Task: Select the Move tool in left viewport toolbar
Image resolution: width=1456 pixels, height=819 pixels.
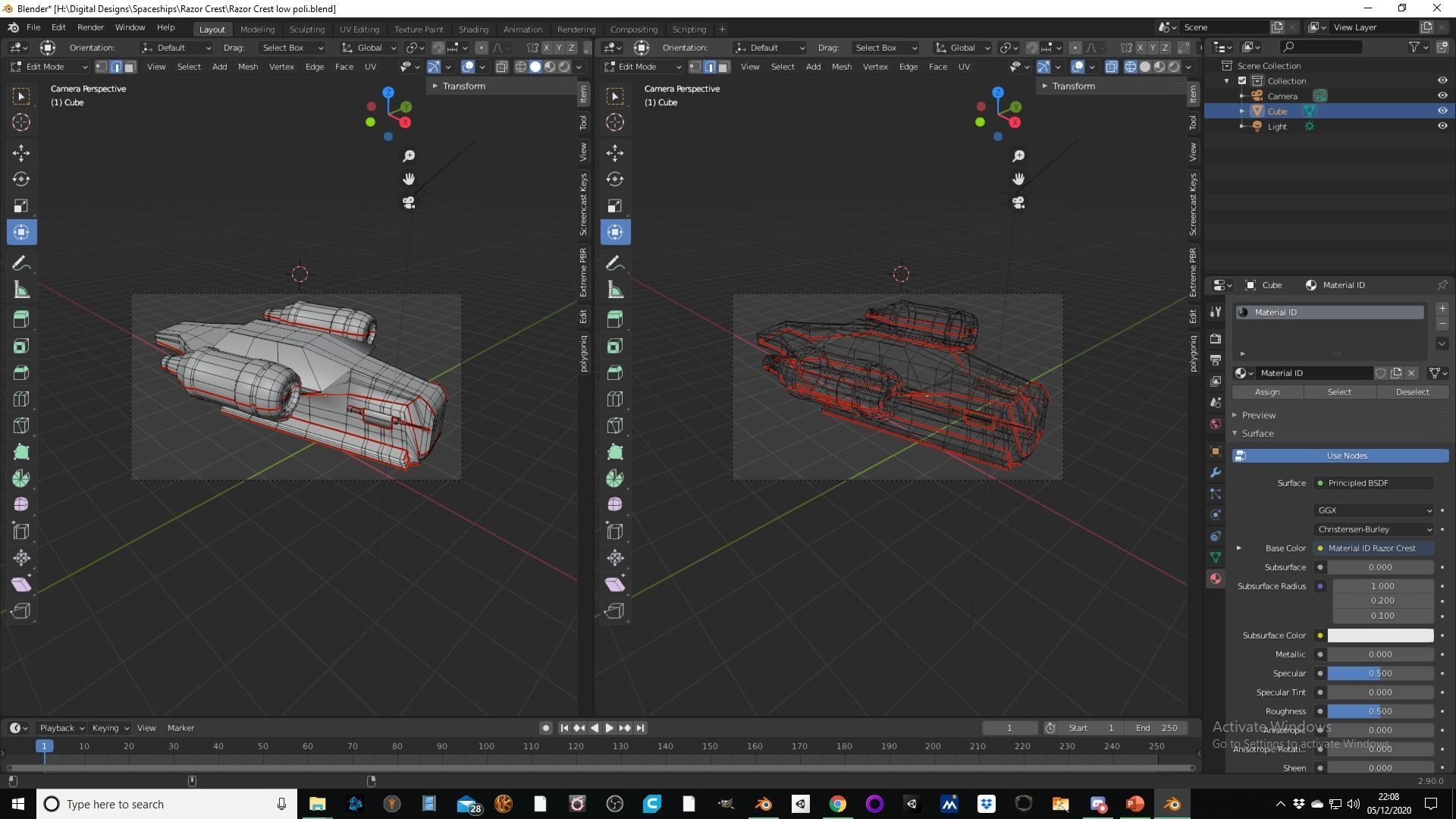Action: tap(21, 152)
